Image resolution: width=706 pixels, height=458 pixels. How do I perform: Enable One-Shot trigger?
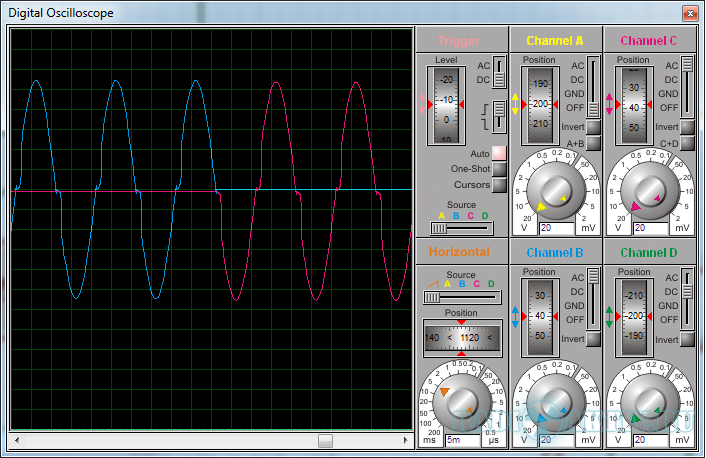499,170
